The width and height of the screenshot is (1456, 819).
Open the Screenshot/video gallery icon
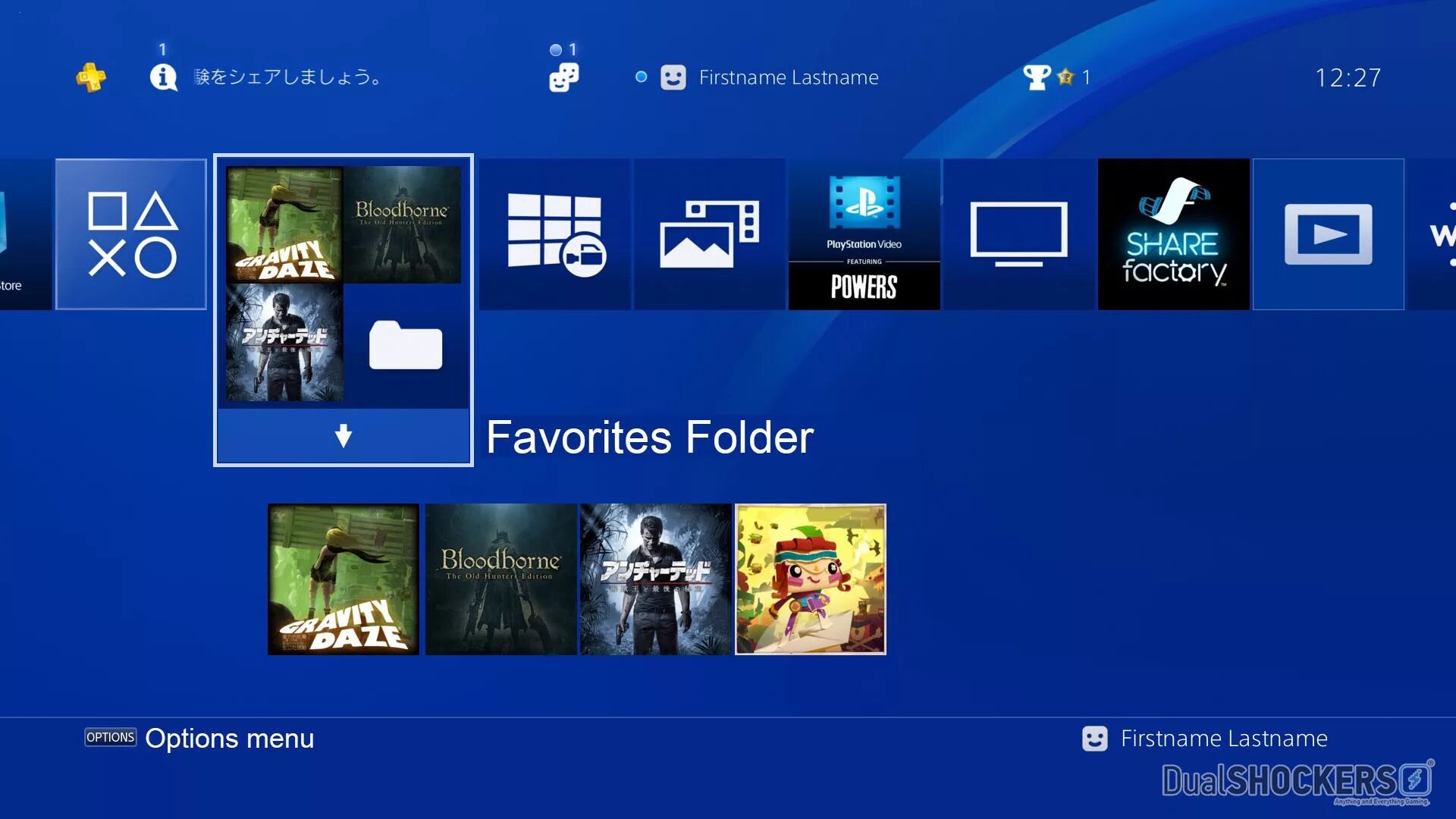(x=710, y=235)
